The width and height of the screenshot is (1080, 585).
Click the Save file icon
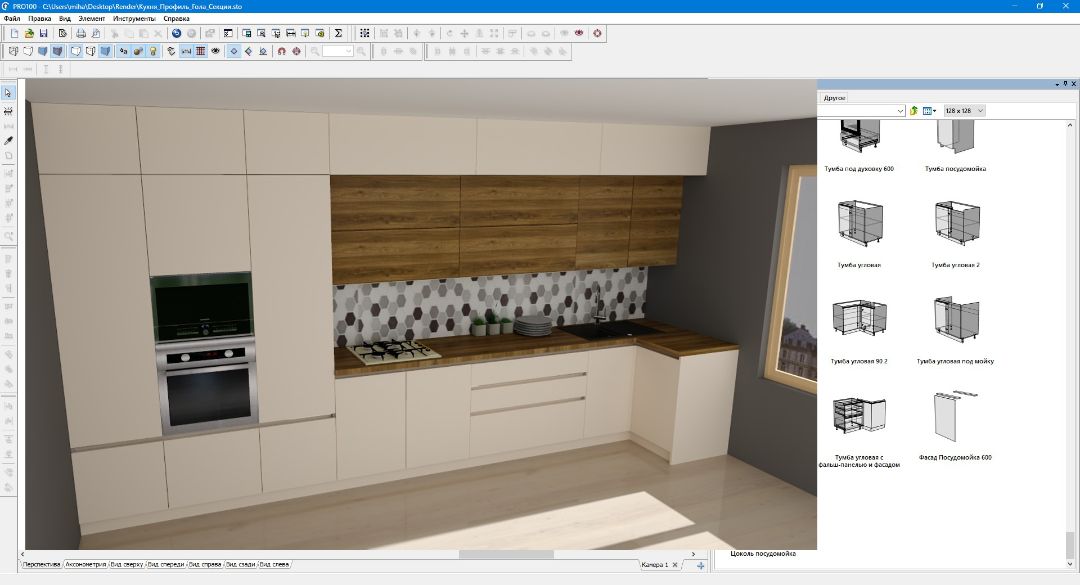click(44, 33)
